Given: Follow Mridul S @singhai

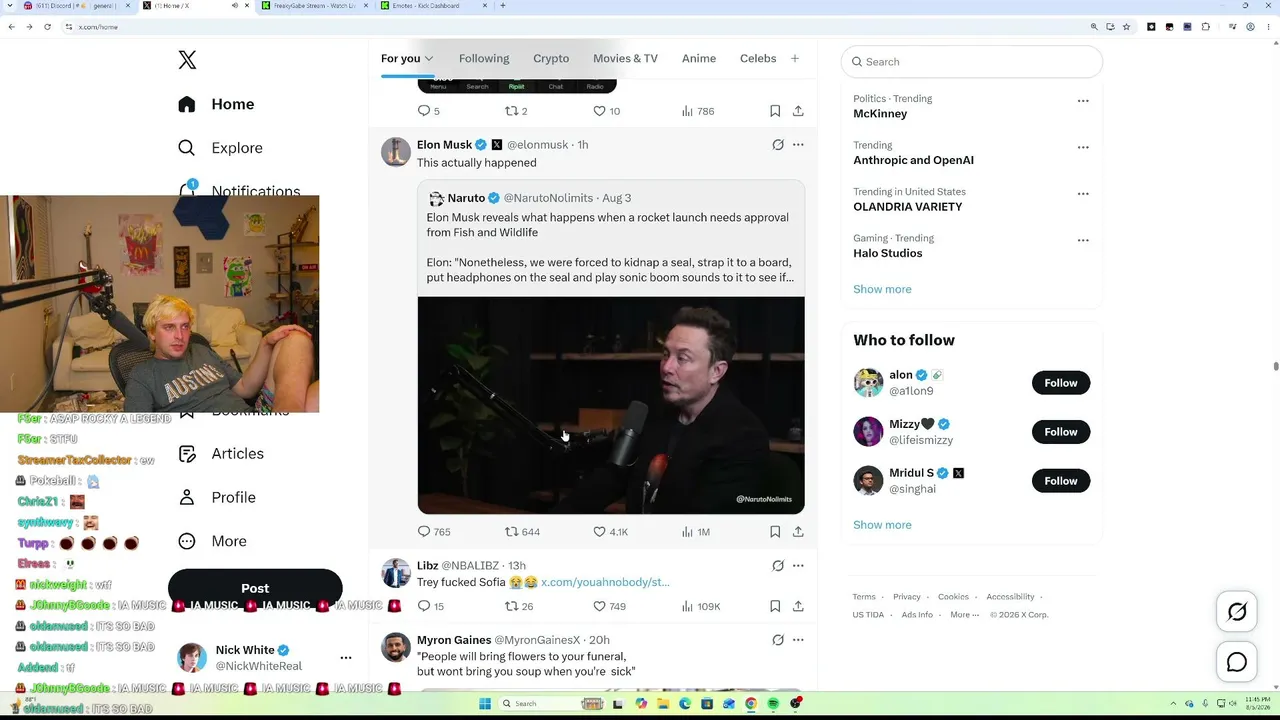Looking at the screenshot, I should pyautogui.click(x=1061, y=481).
